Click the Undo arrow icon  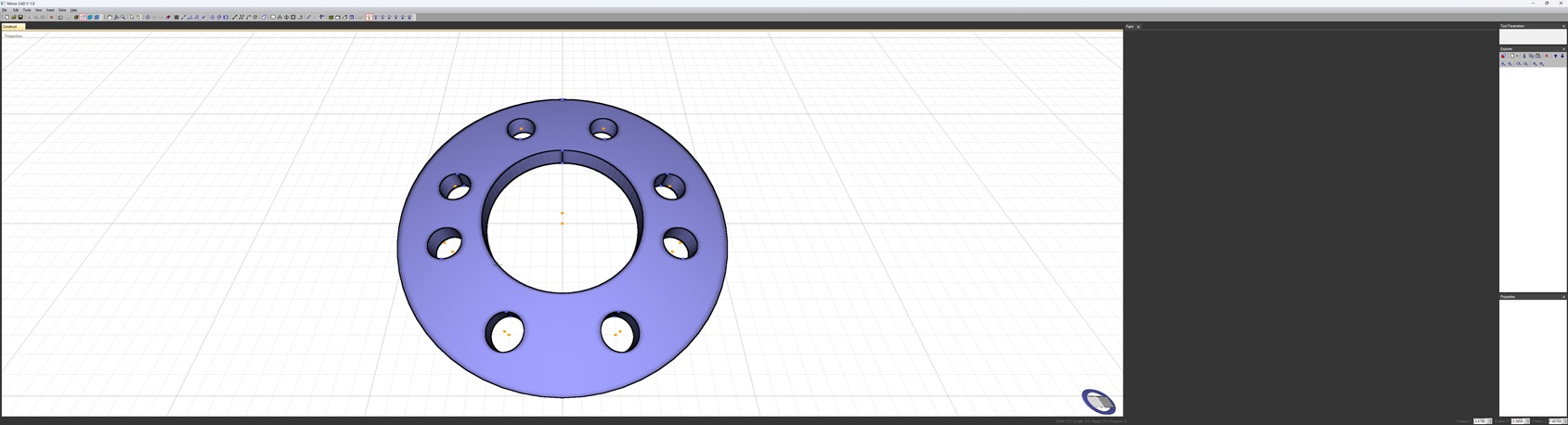(60, 17)
